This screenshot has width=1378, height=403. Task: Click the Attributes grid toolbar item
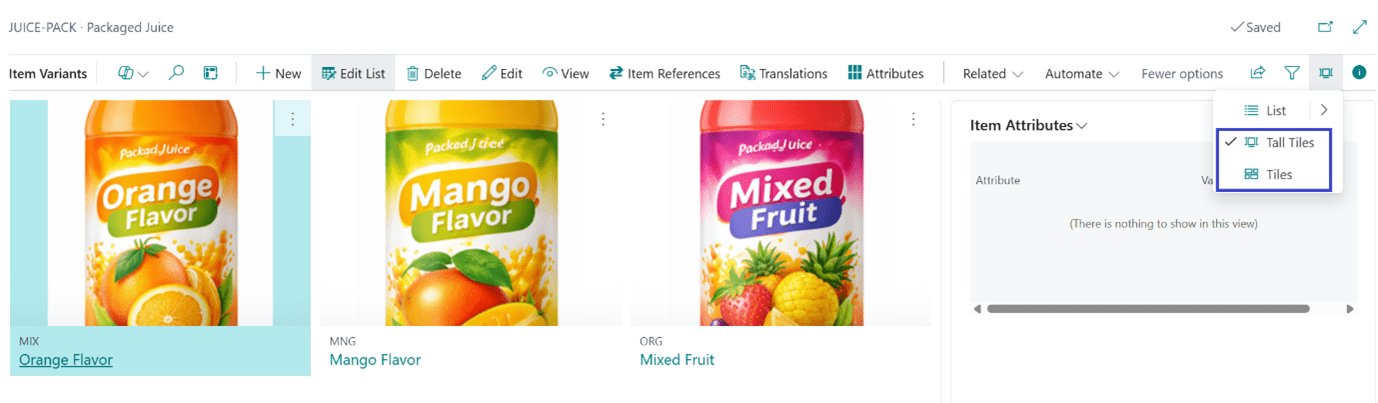tap(885, 73)
